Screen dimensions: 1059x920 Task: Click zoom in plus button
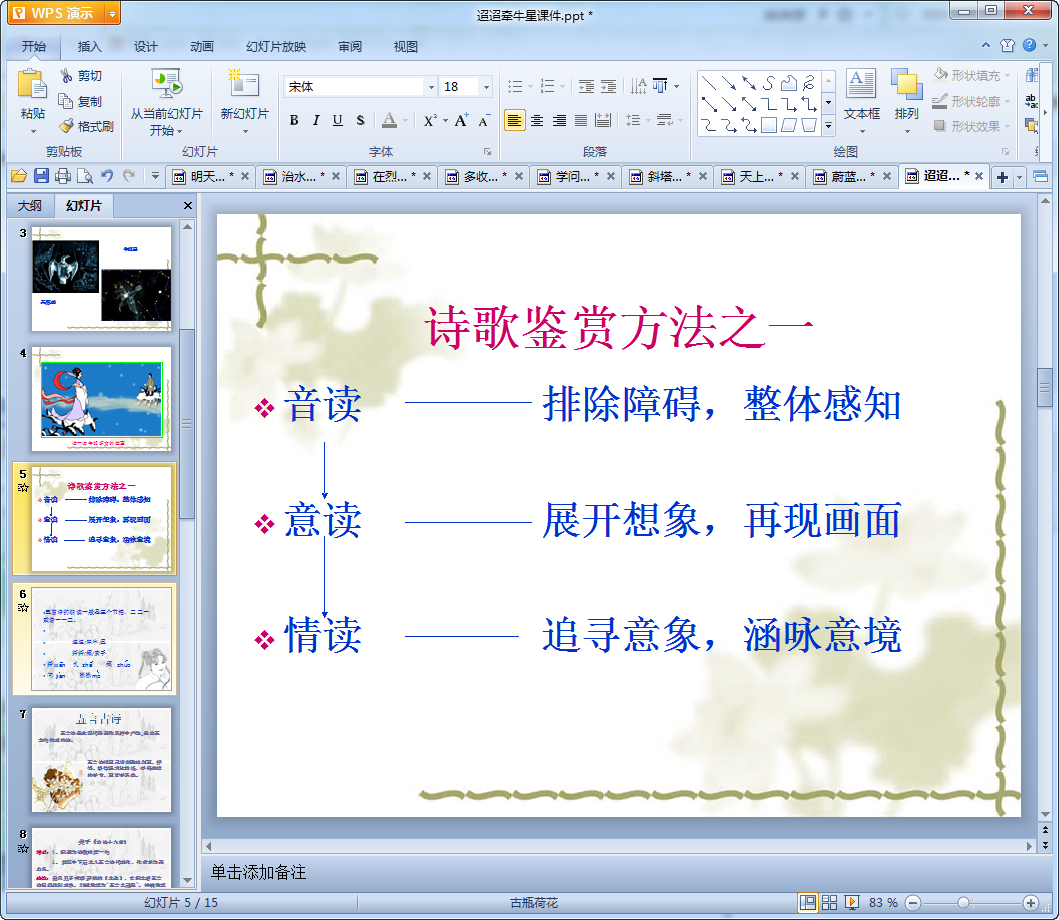tap(1030, 902)
